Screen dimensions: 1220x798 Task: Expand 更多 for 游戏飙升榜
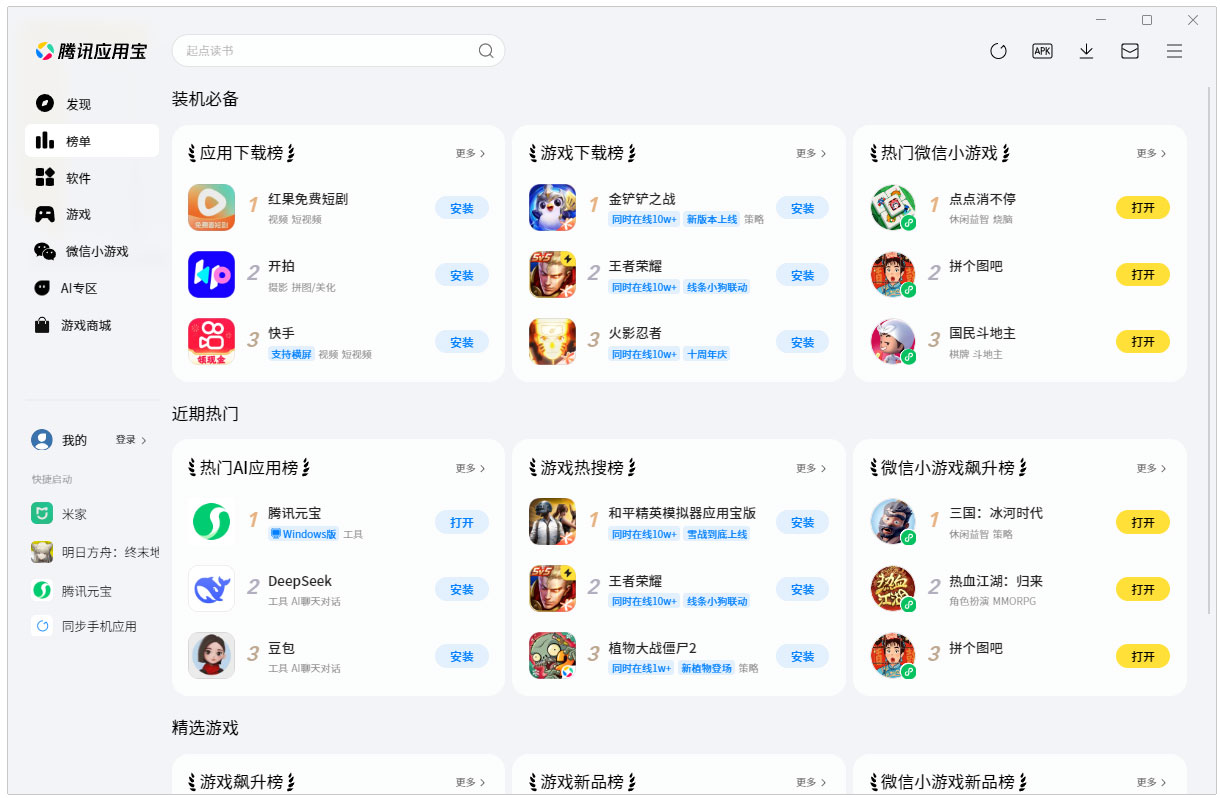(x=470, y=782)
